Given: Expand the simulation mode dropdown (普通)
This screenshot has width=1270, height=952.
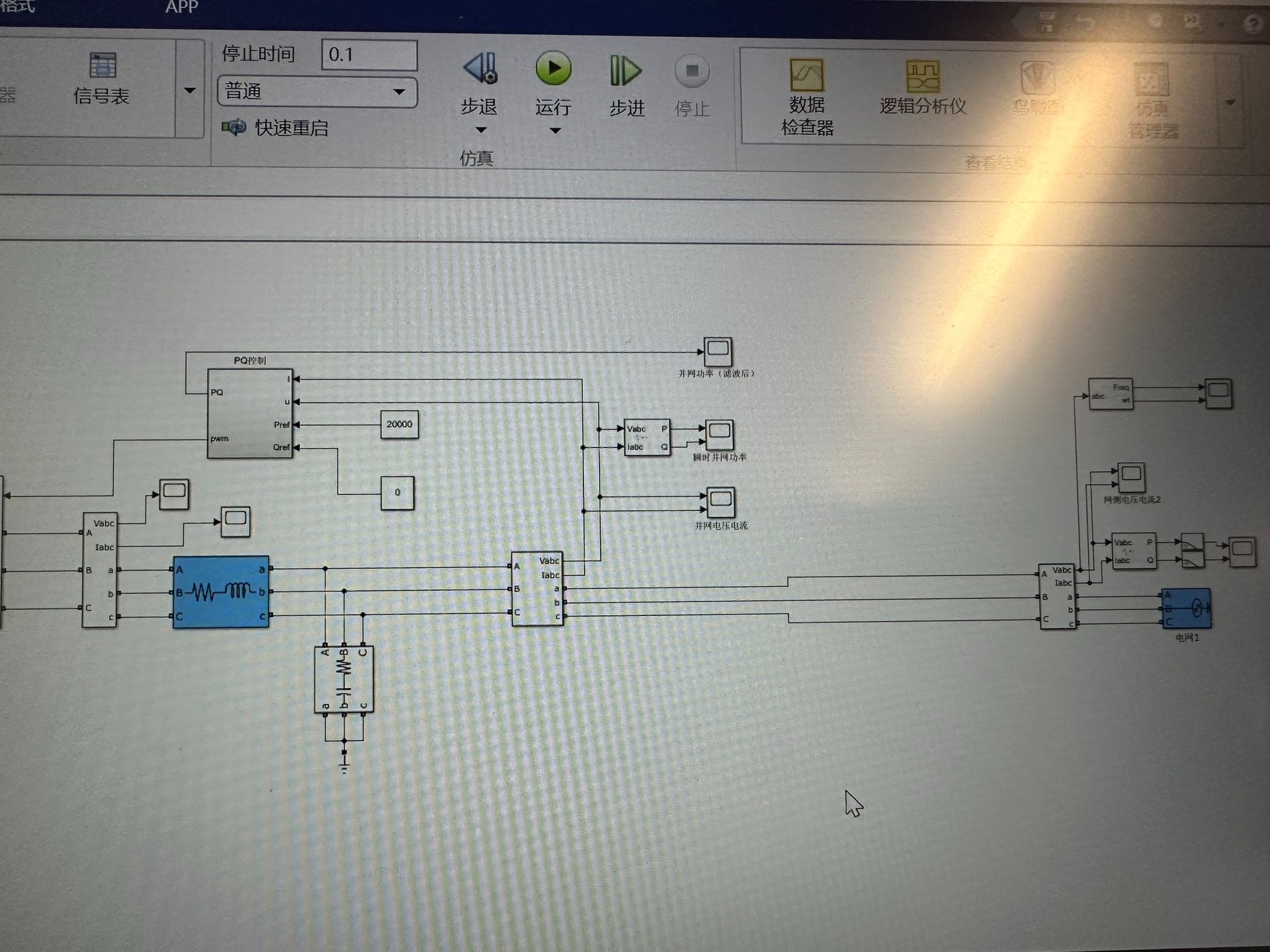Looking at the screenshot, I should point(399,92).
